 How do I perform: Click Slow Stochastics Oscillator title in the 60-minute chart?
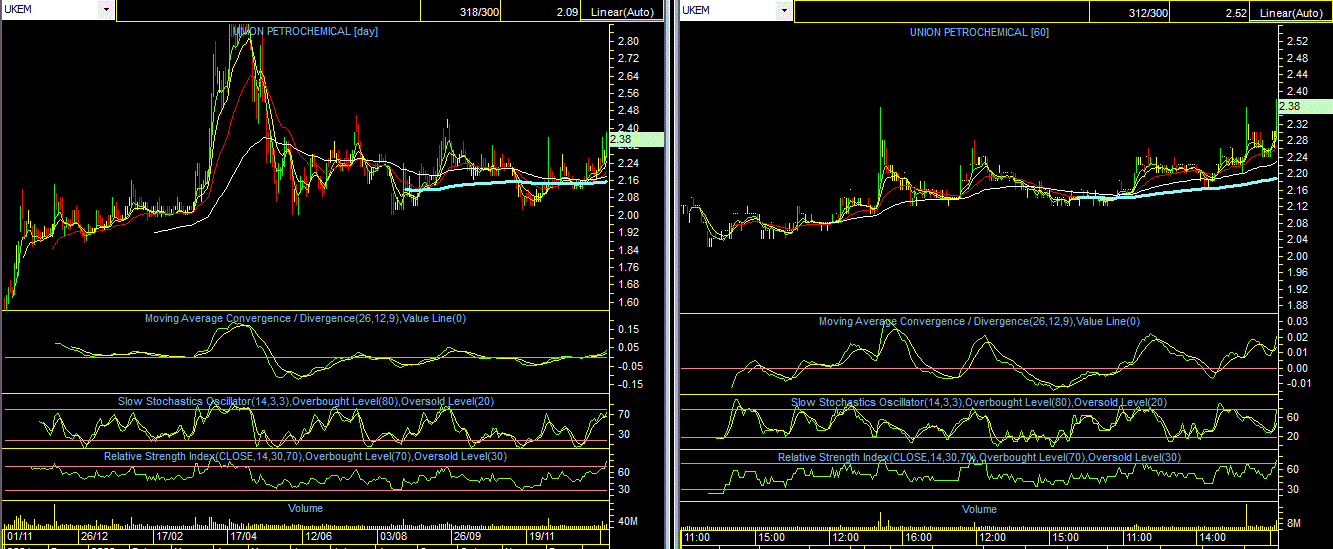979,402
